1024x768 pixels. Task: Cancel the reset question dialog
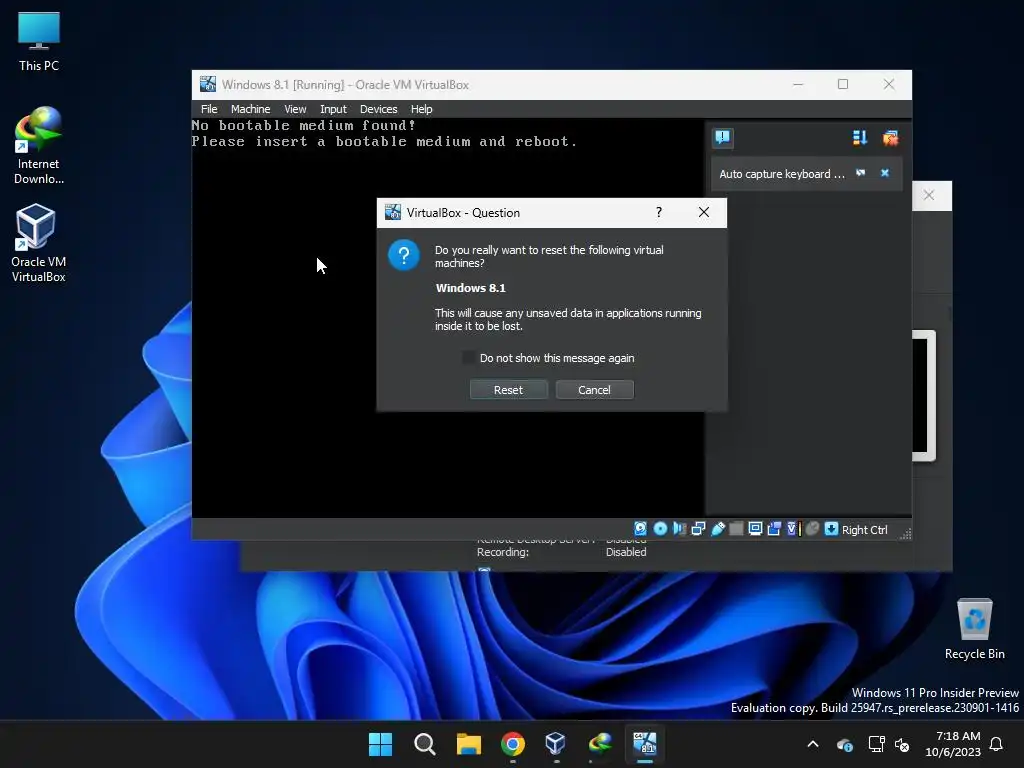[x=594, y=390]
